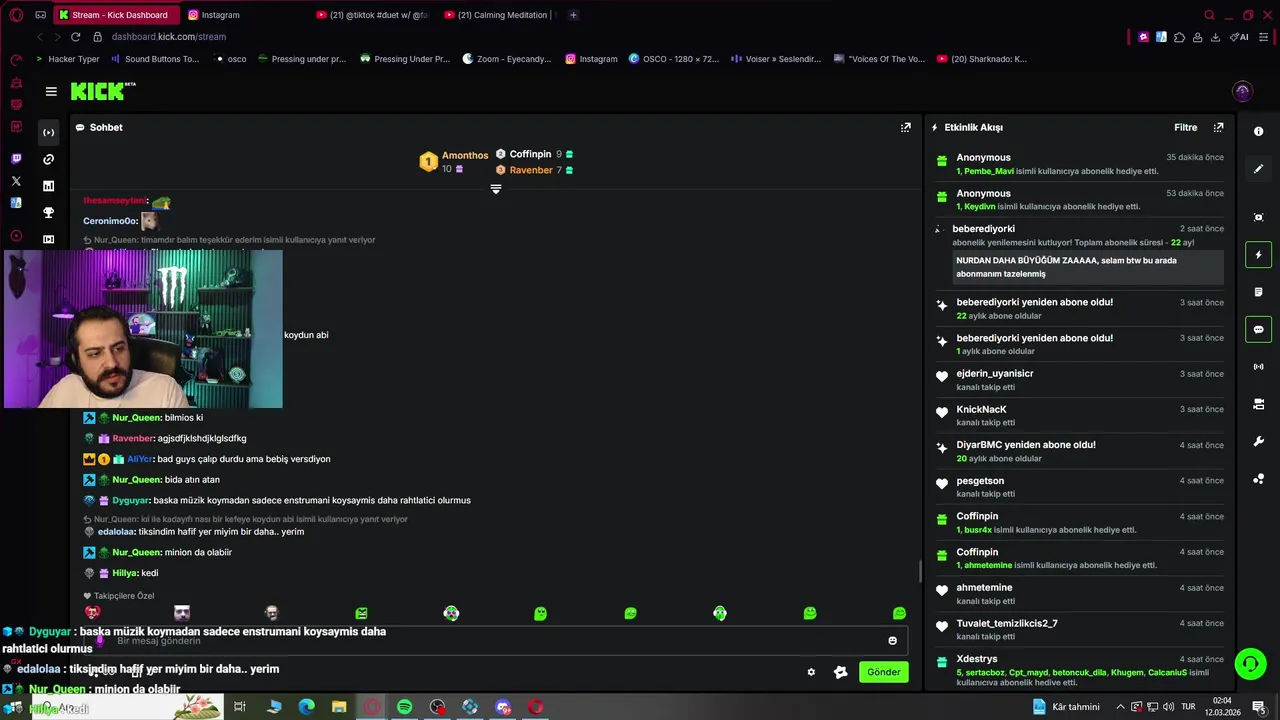The image size is (1280, 720).
Task: Open a new browser tab
Action: pos(573,15)
